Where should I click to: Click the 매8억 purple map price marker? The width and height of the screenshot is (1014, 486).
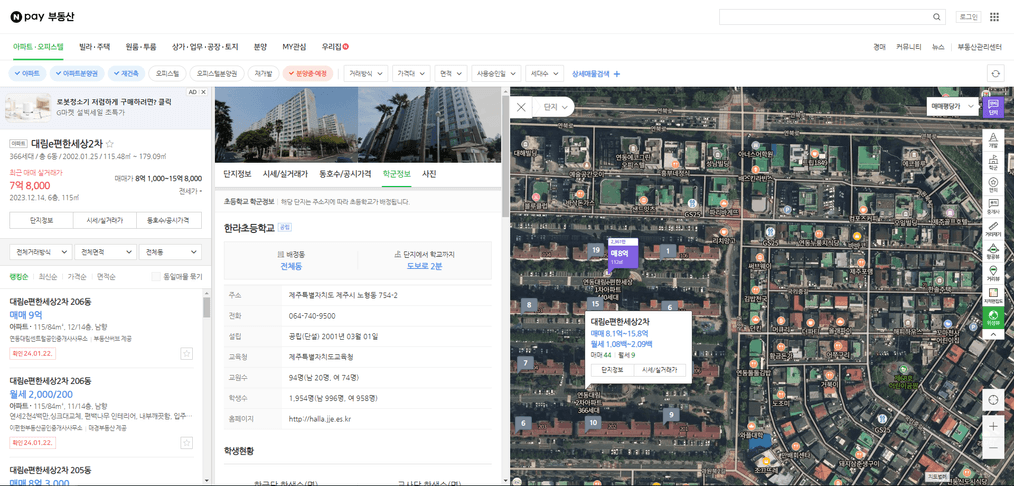(623, 253)
